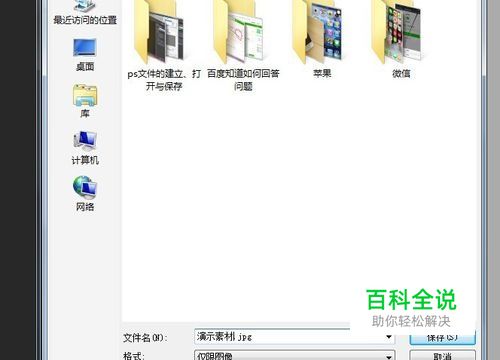Expand the file name dropdown arrow
The image size is (500, 360).
click(x=389, y=337)
